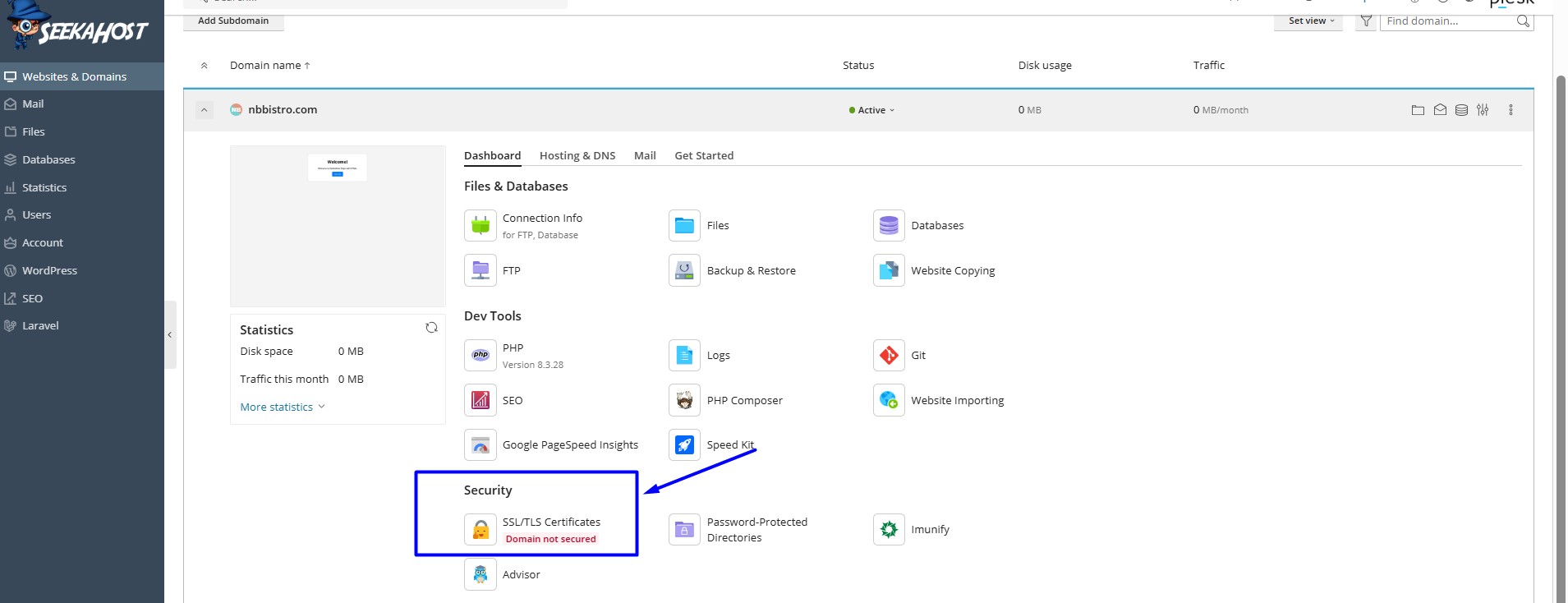Open the website preview thumbnail
This screenshot has width=1568, height=603.
pyautogui.click(x=338, y=227)
